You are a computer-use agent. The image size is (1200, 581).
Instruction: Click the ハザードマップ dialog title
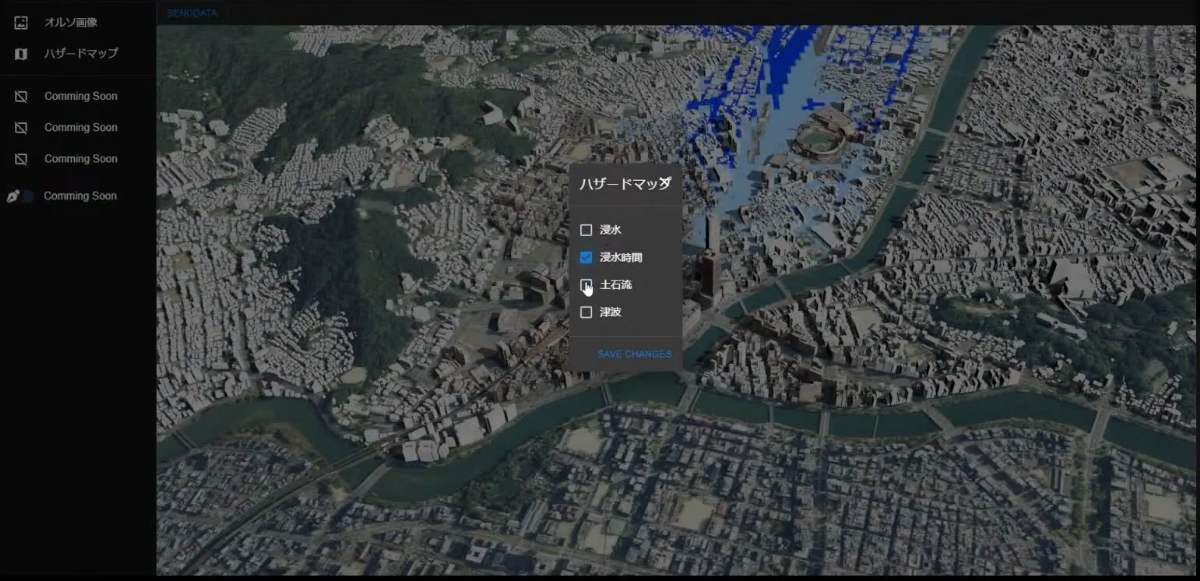coord(625,184)
